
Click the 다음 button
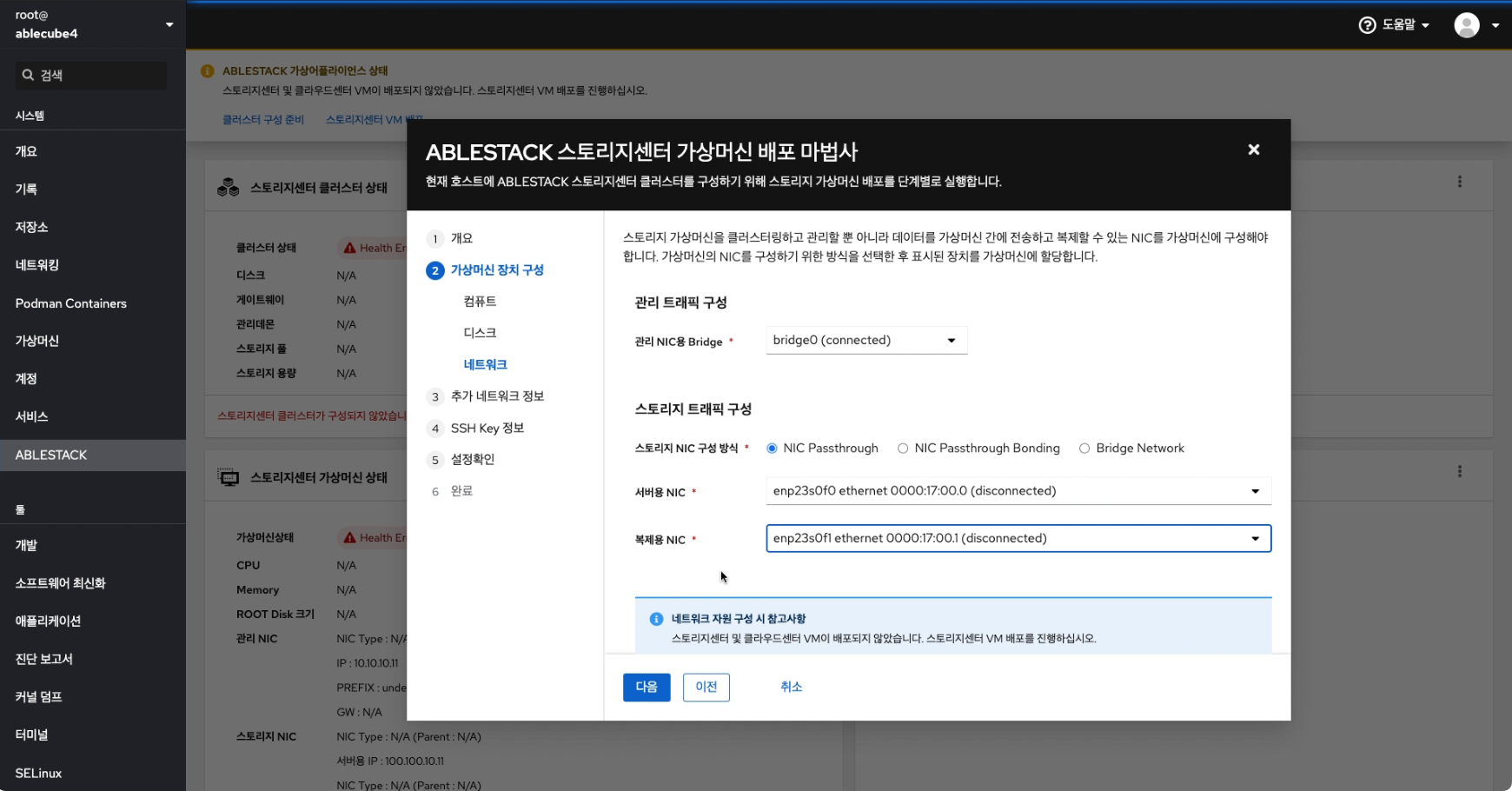[647, 687]
